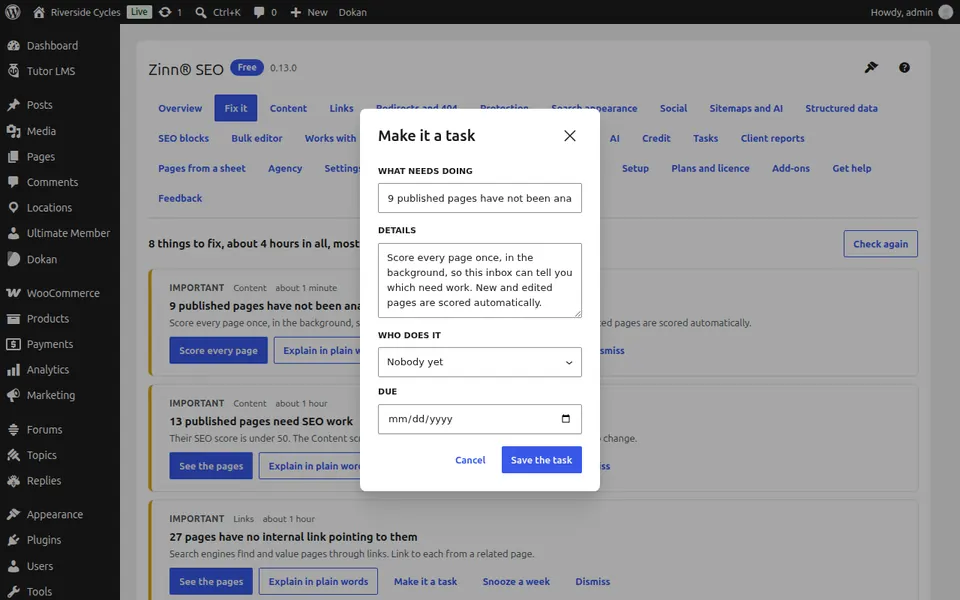Click the WordPress logo in admin bar
The image size is (960, 600).
tap(13, 12)
